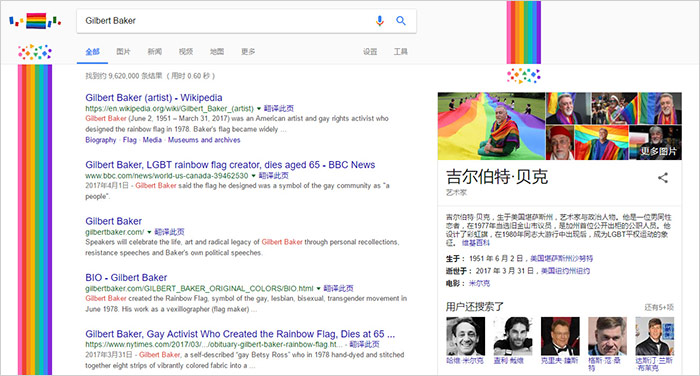Expand the 更多 search menu

click(248, 52)
